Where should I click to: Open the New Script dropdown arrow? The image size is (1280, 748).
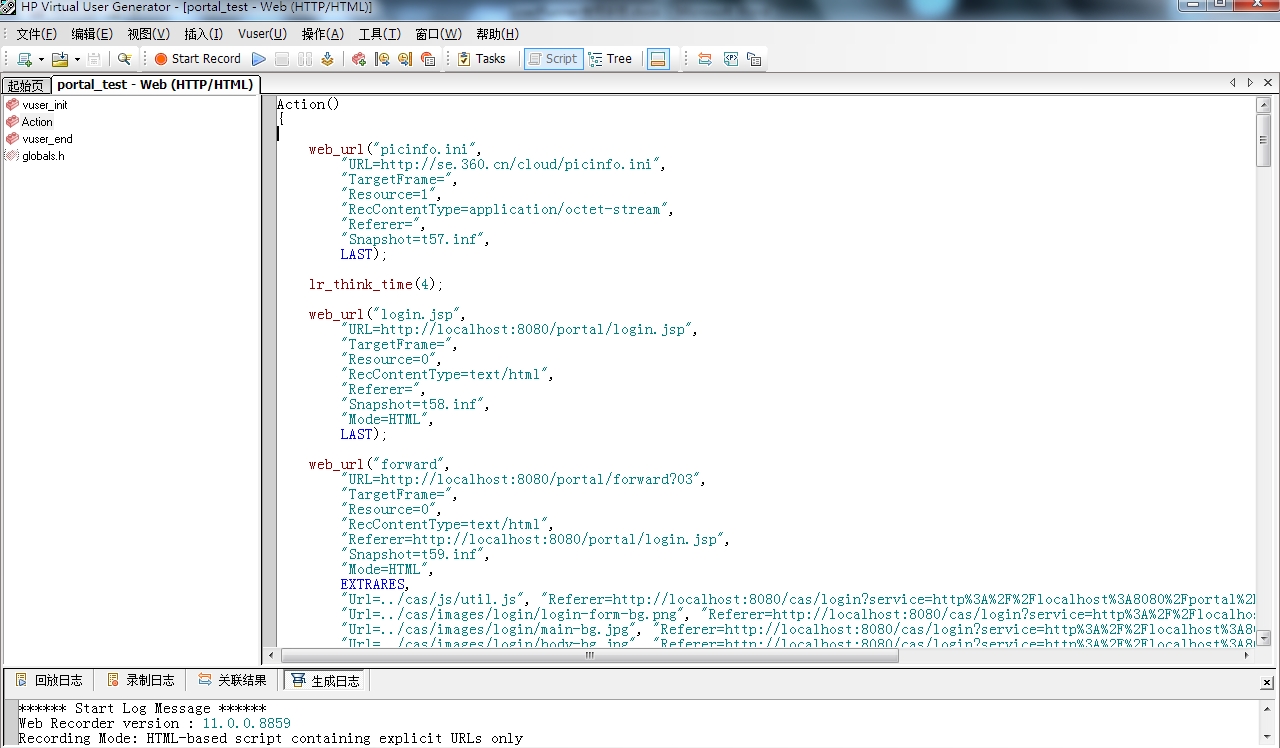(41, 59)
